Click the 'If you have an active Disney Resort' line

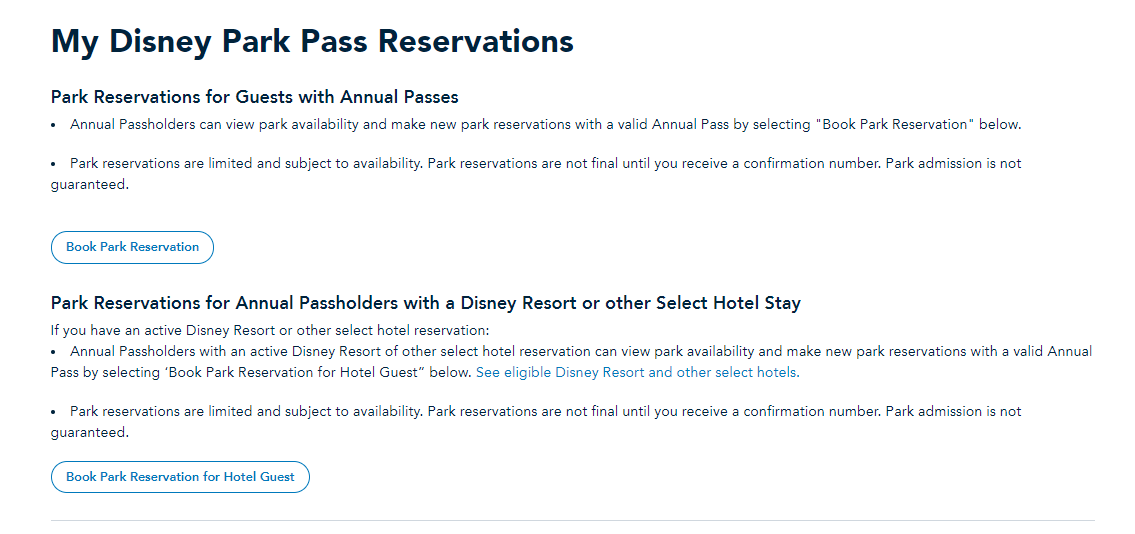point(270,330)
